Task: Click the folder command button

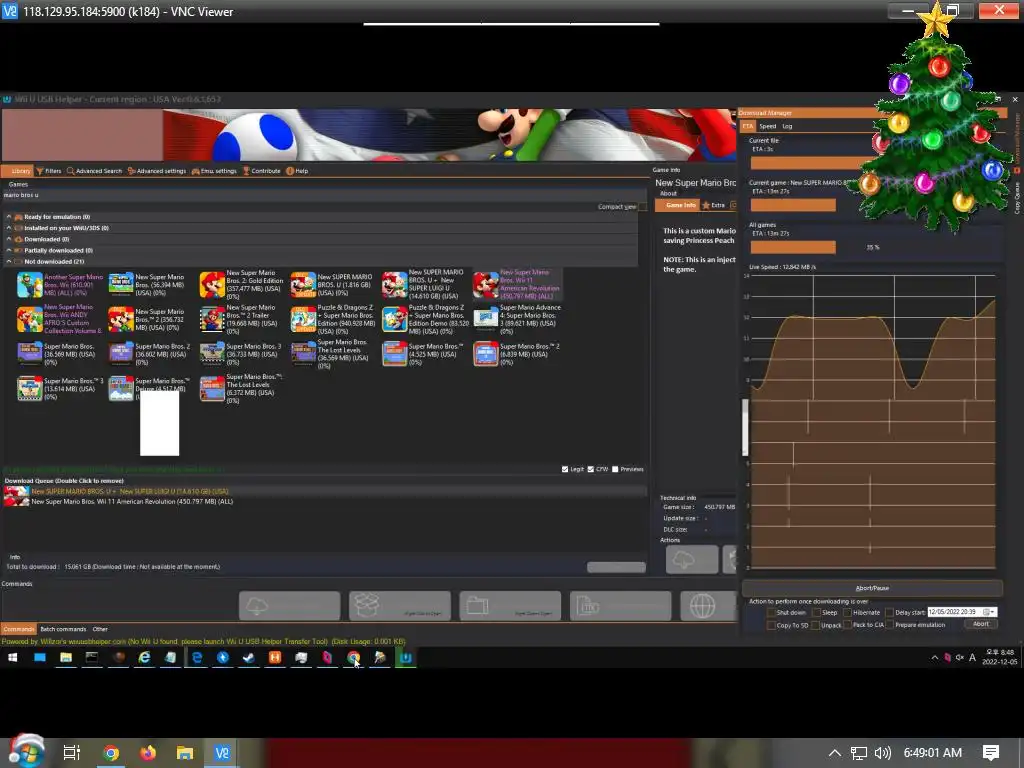Action: pyautogui.click(x=510, y=606)
